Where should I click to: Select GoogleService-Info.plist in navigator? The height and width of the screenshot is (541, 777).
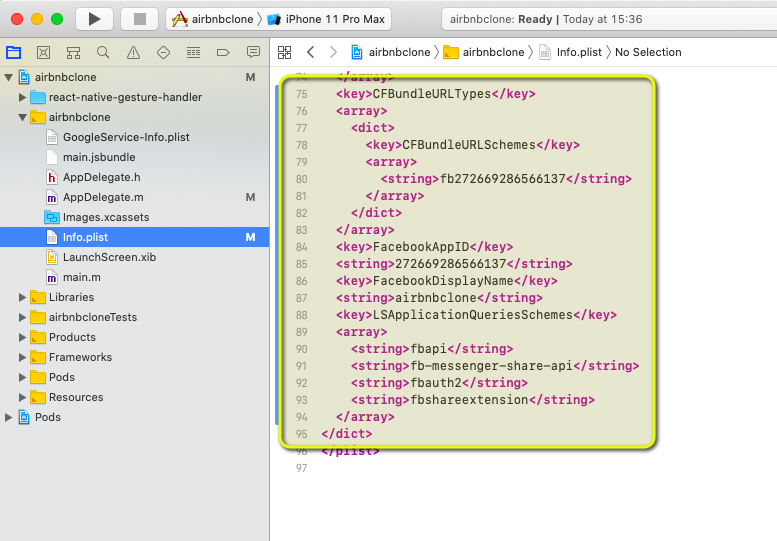pos(125,137)
